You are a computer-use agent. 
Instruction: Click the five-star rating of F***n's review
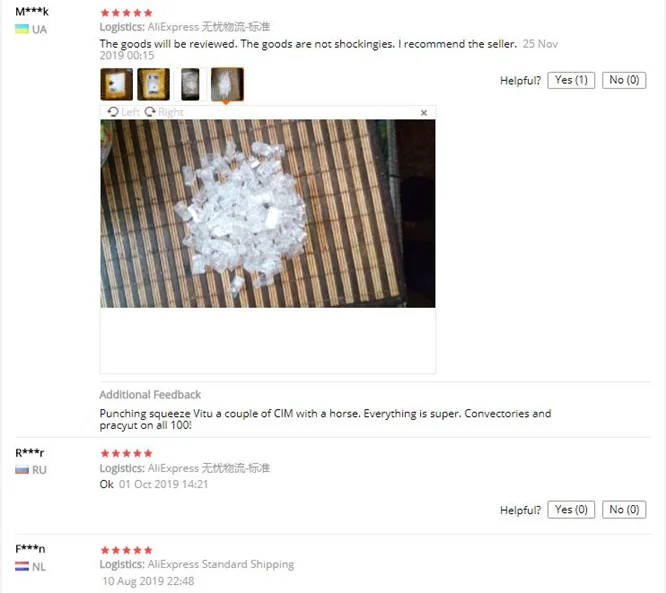pos(126,550)
